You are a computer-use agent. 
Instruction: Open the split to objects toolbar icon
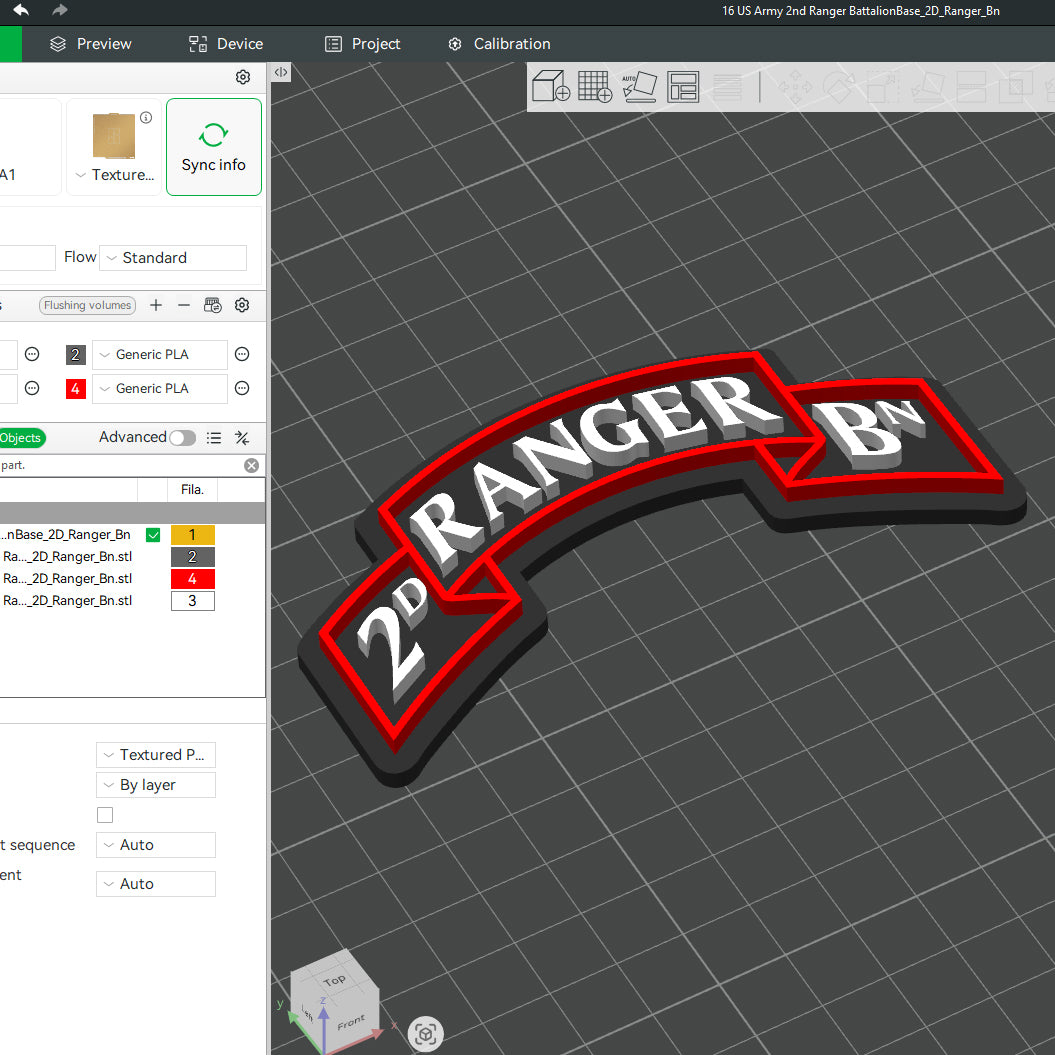pos(684,86)
